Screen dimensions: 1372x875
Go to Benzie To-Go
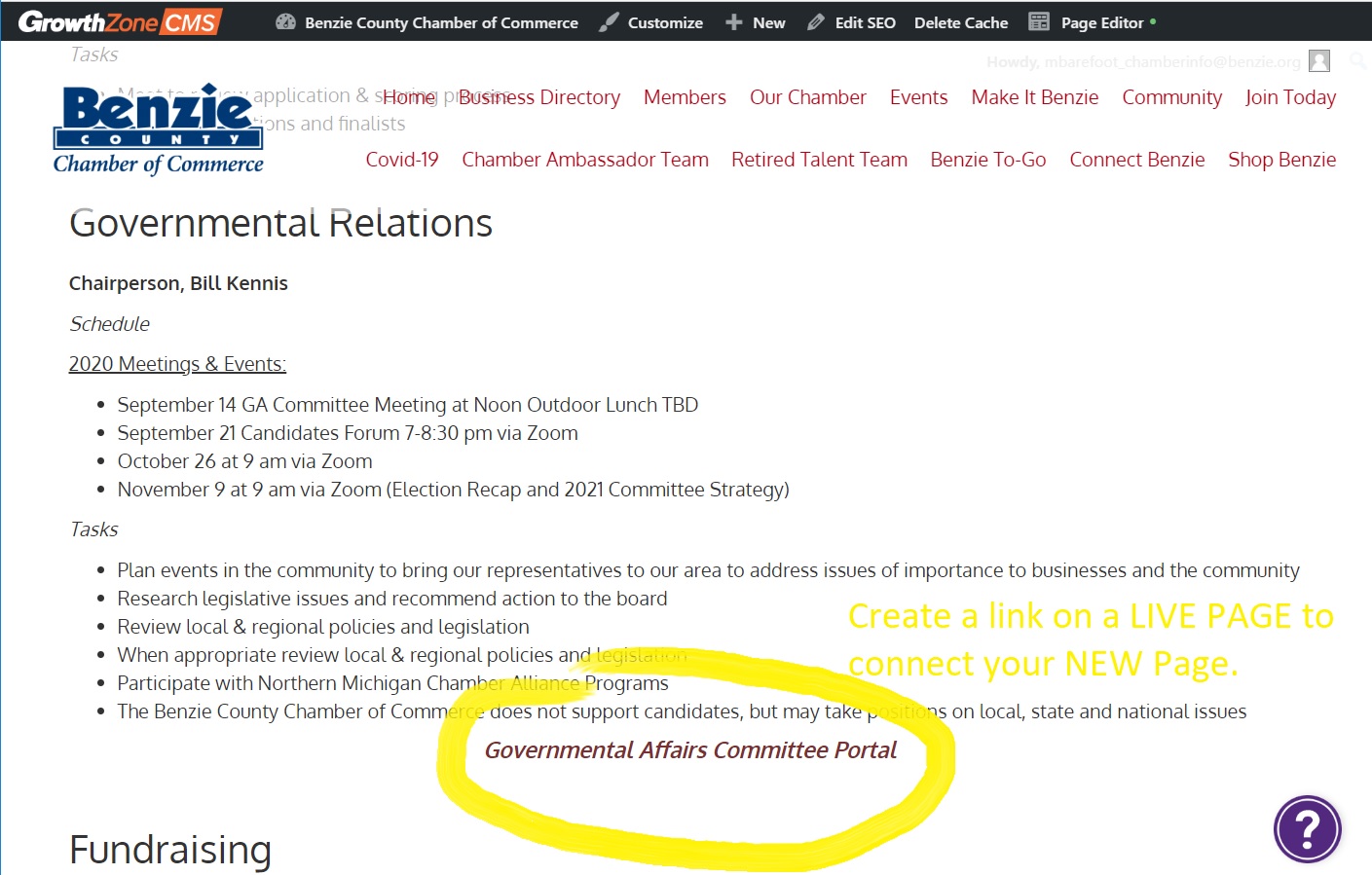988,160
